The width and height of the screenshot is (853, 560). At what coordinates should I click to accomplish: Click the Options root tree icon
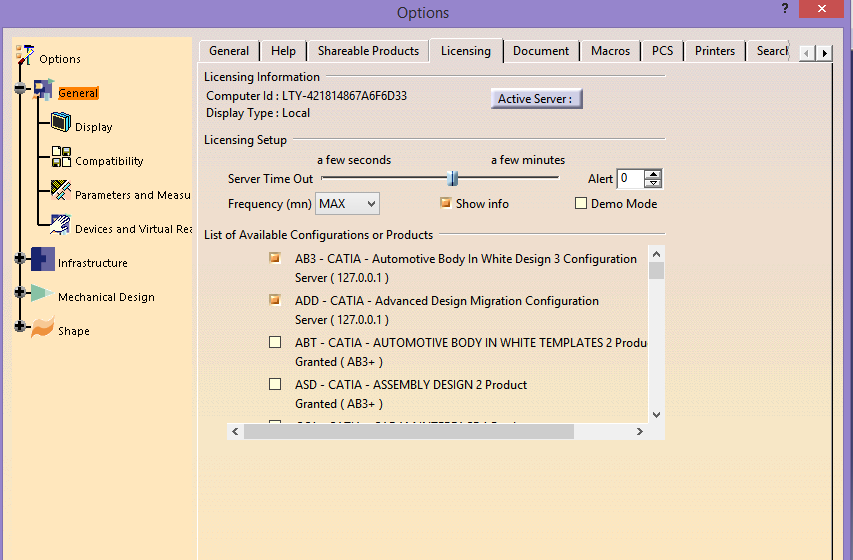click(25, 55)
